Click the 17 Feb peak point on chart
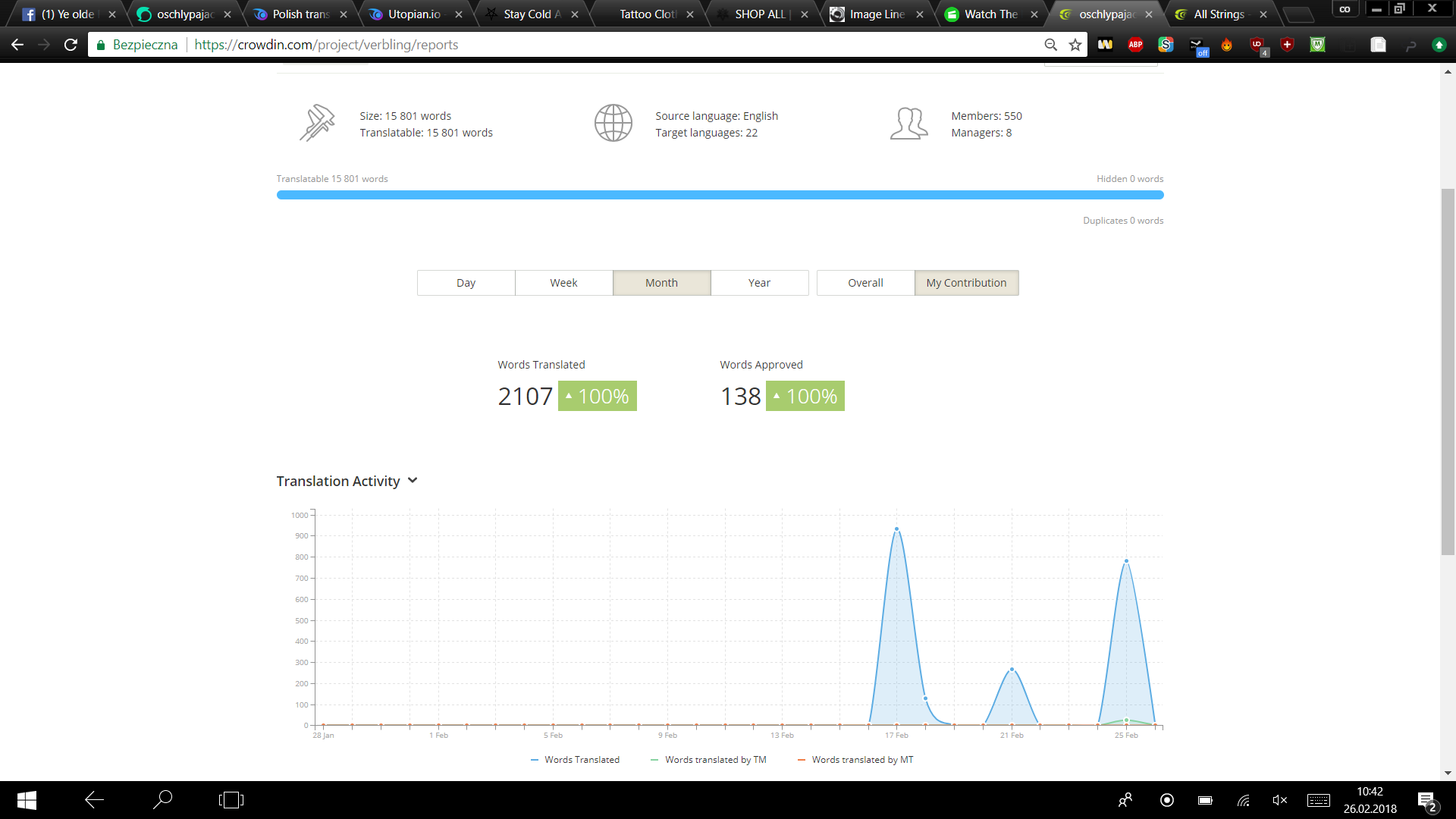The width and height of the screenshot is (1456, 819). point(896,529)
